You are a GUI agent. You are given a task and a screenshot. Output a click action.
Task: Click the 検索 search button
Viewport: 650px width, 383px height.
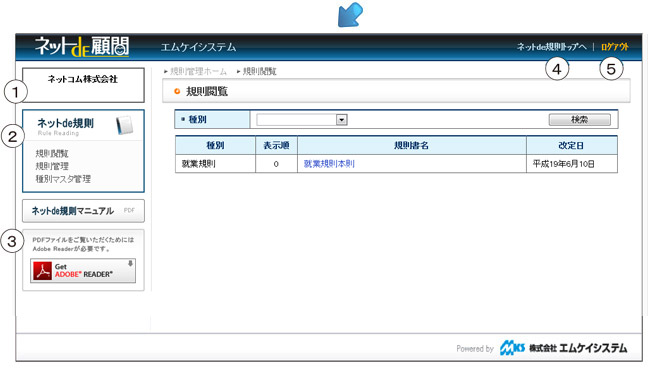click(x=580, y=120)
